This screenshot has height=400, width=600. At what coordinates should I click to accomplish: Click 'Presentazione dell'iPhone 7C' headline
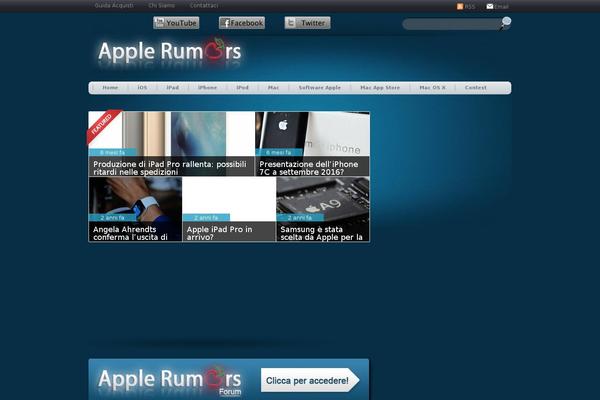(x=309, y=168)
